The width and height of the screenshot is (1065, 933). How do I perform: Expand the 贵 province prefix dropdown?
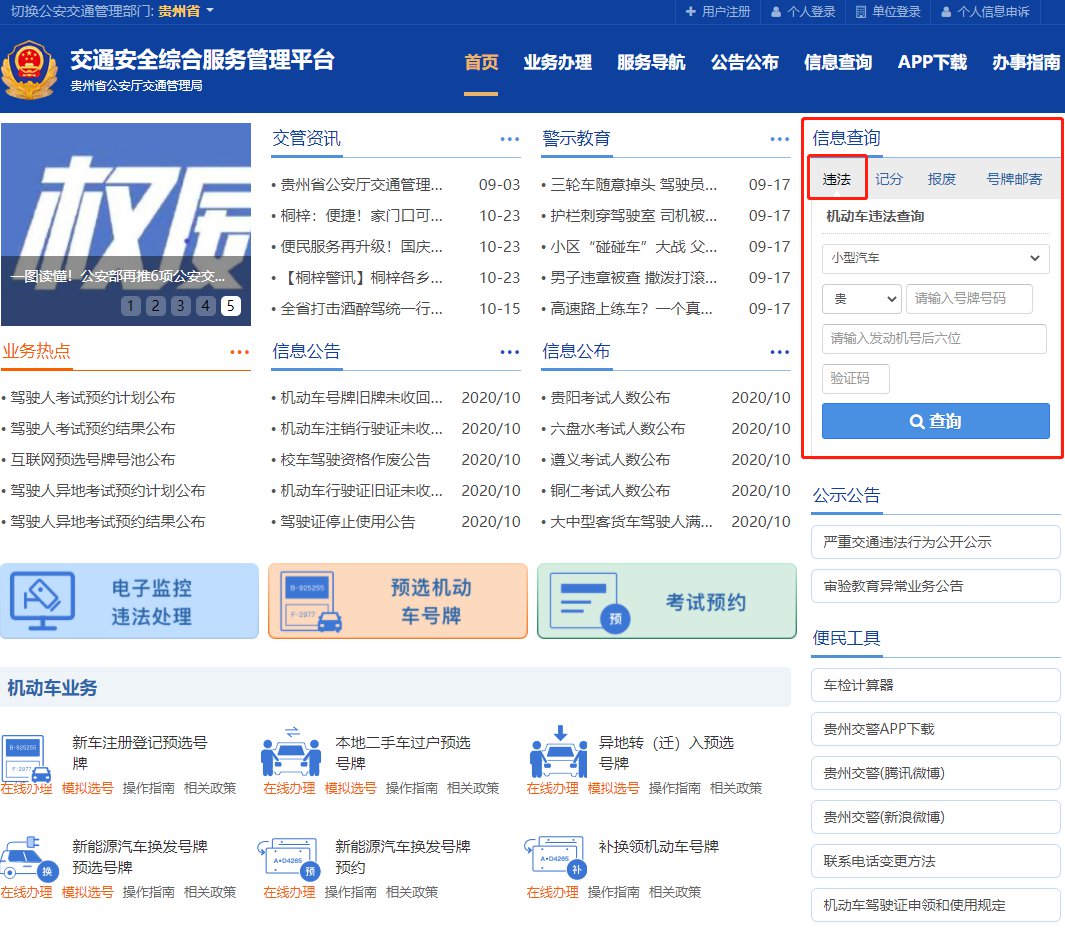point(861,299)
